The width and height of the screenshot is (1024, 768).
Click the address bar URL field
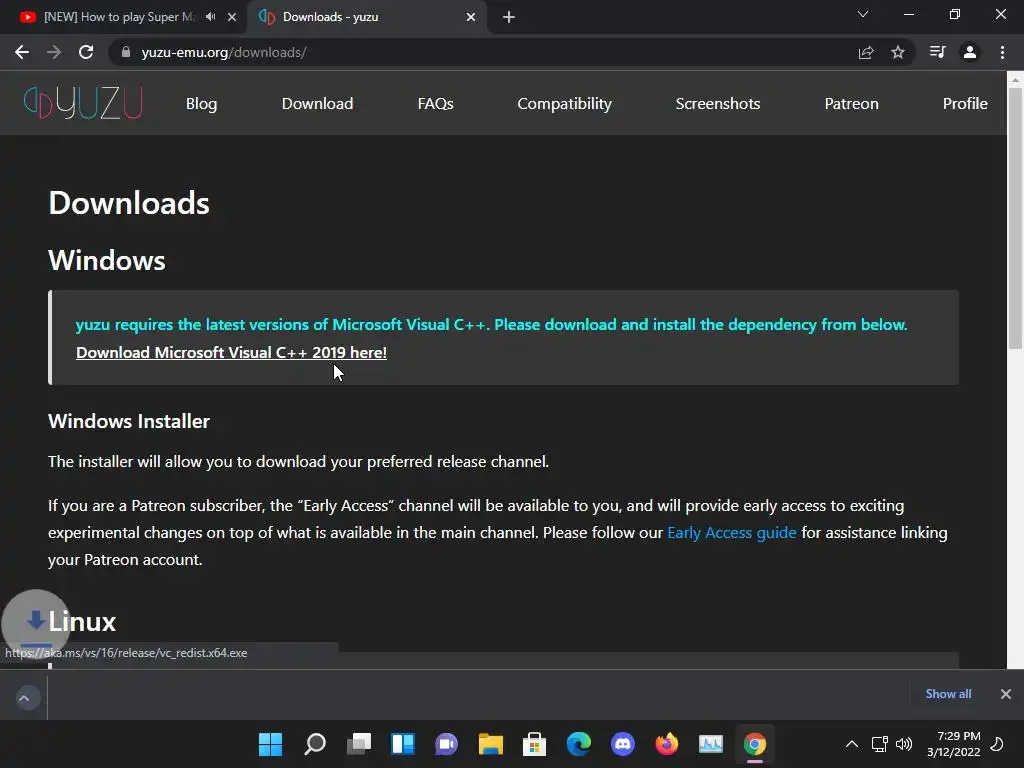pos(483,52)
